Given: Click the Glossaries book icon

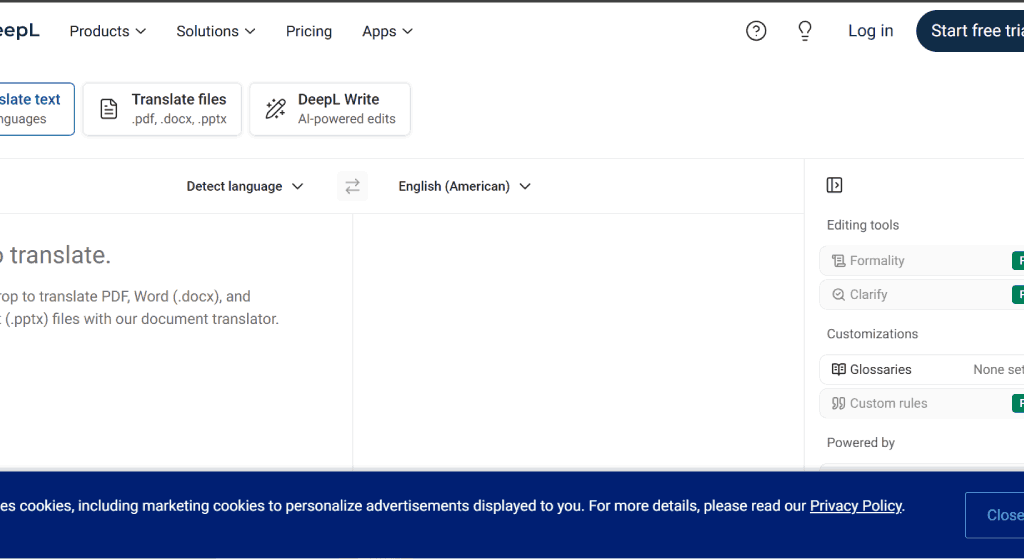Looking at the screenshot, I should [839, 369].
